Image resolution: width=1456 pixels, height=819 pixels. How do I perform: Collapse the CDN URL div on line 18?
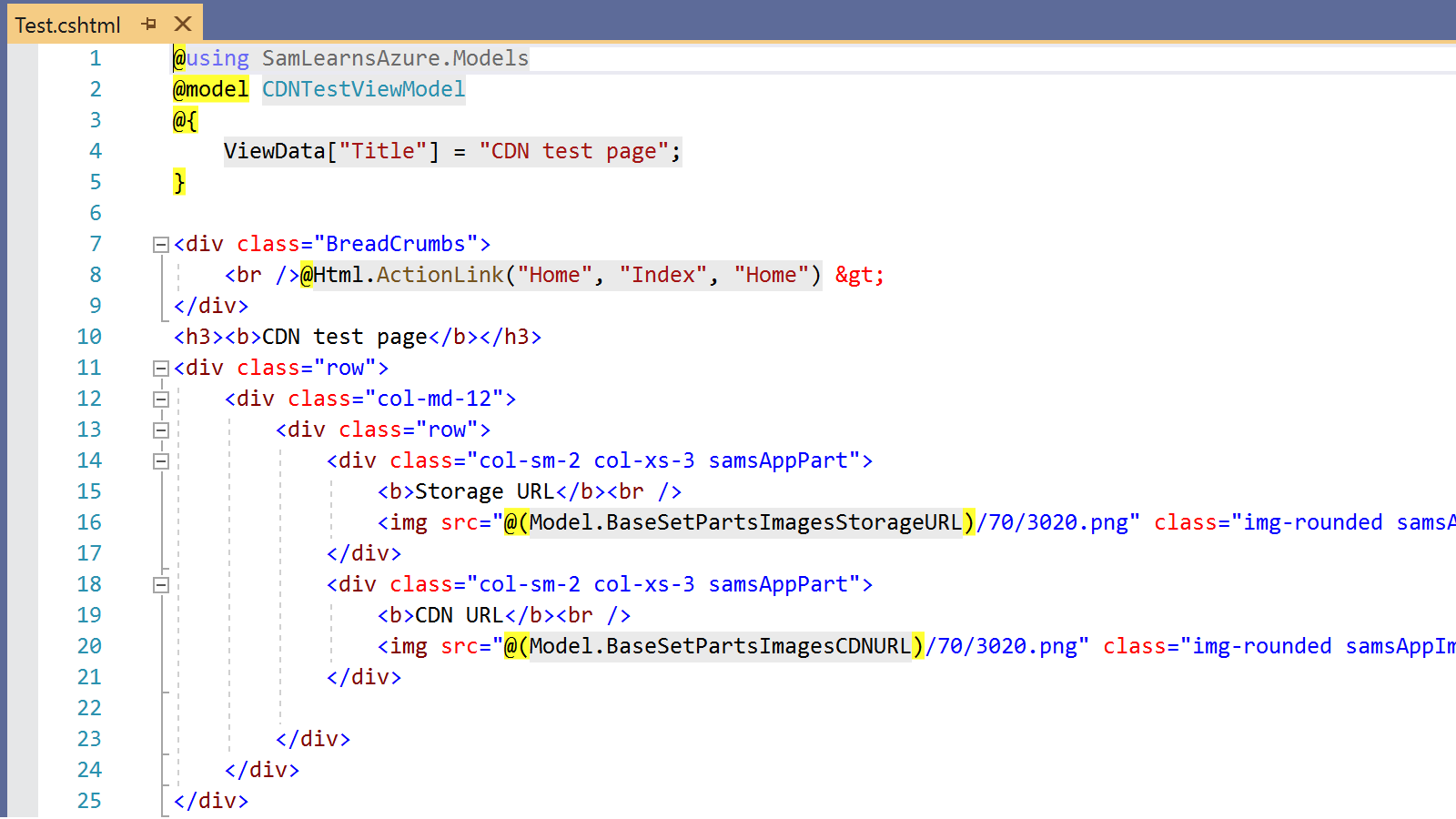coord(161,585)
